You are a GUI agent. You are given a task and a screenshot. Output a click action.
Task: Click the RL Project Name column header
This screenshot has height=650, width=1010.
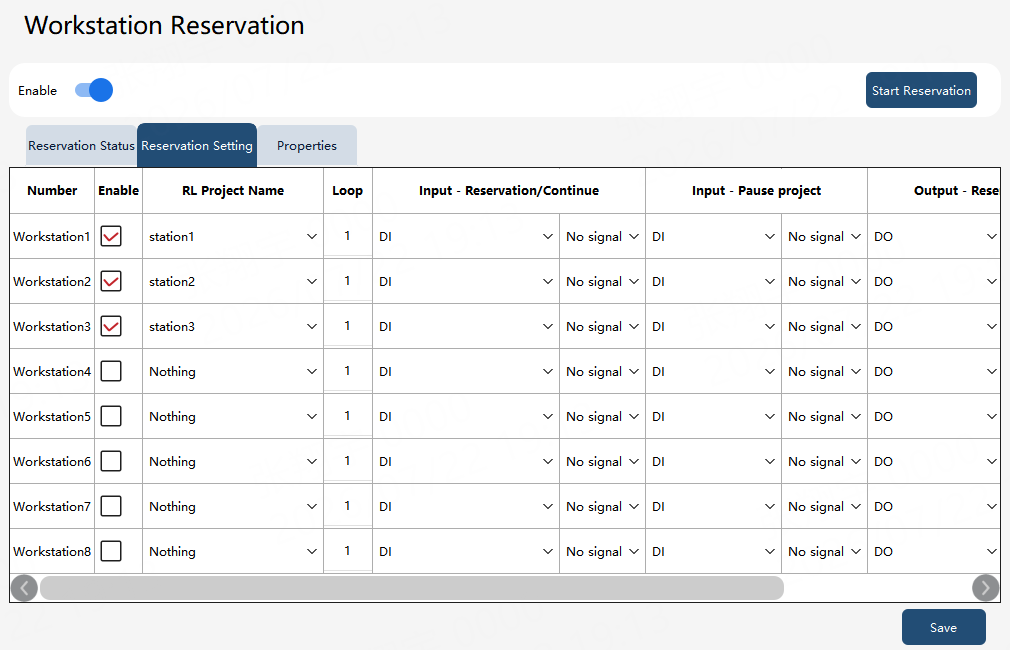tap(233, 191)
